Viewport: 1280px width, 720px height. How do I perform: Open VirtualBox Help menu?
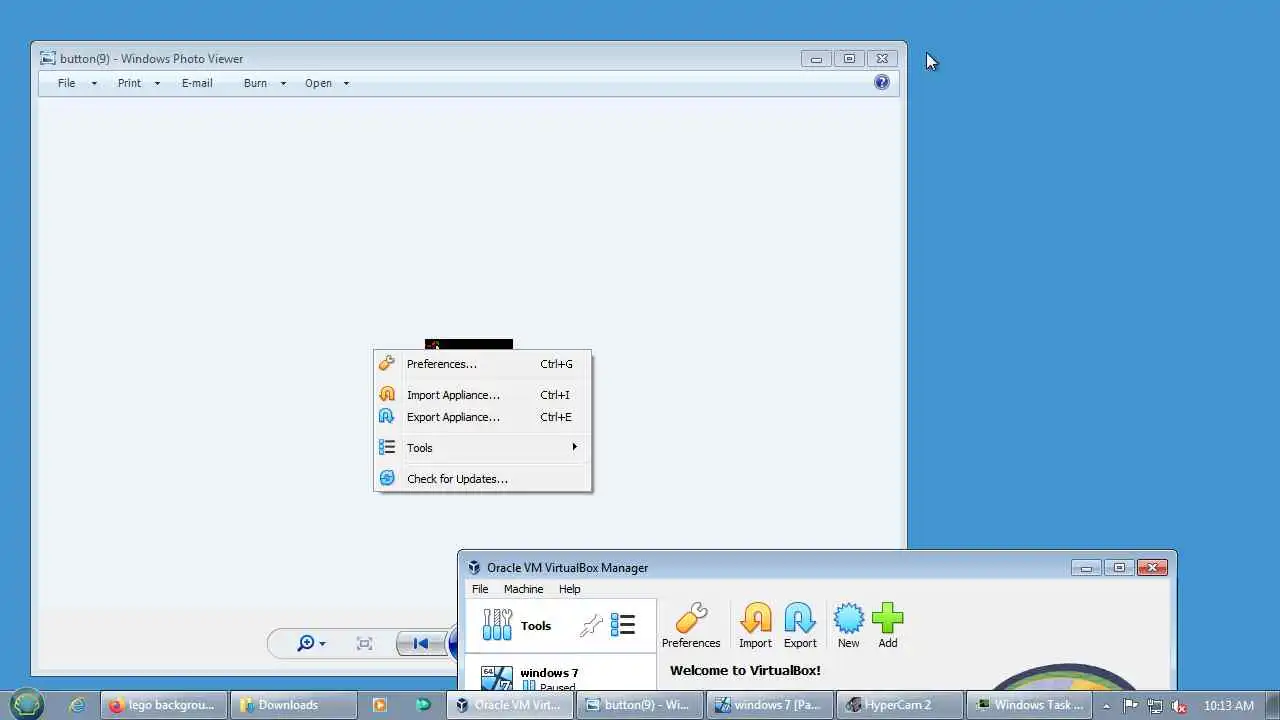[569, 589]
